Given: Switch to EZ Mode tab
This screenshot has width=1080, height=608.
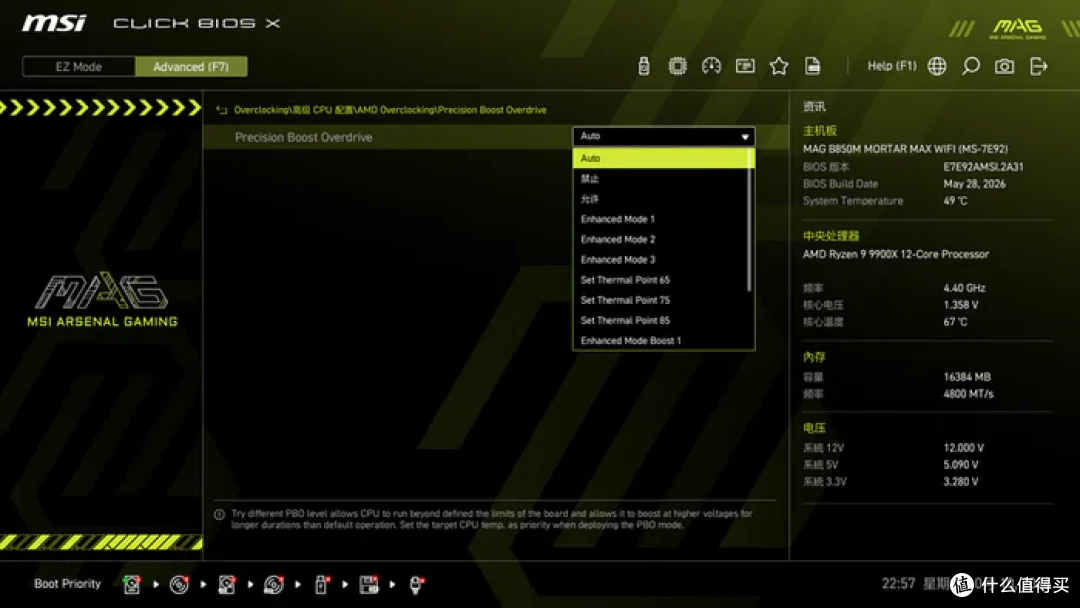Looking at the screenshot, I should (79, 67).
